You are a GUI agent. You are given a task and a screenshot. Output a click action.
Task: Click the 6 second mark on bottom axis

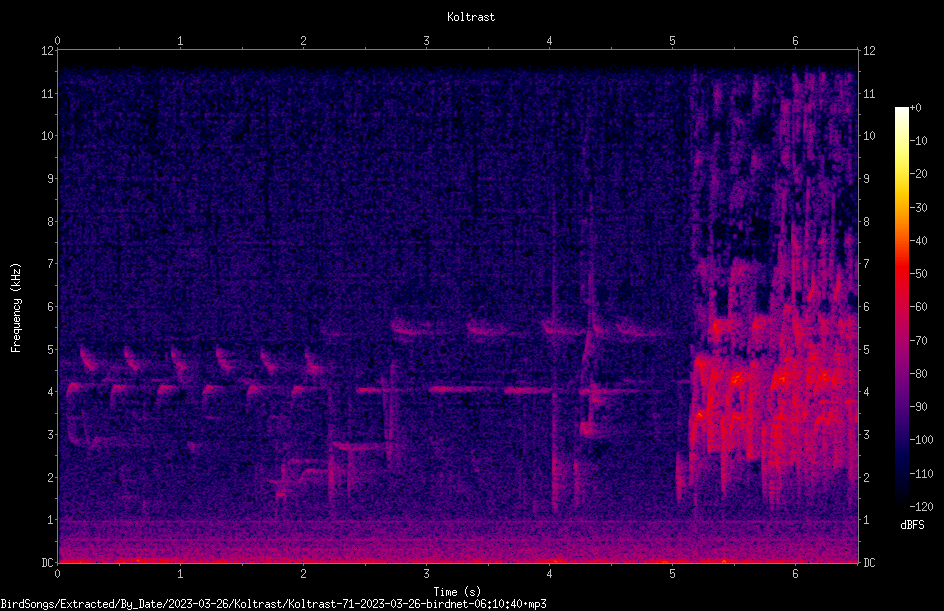coord(795,574)
